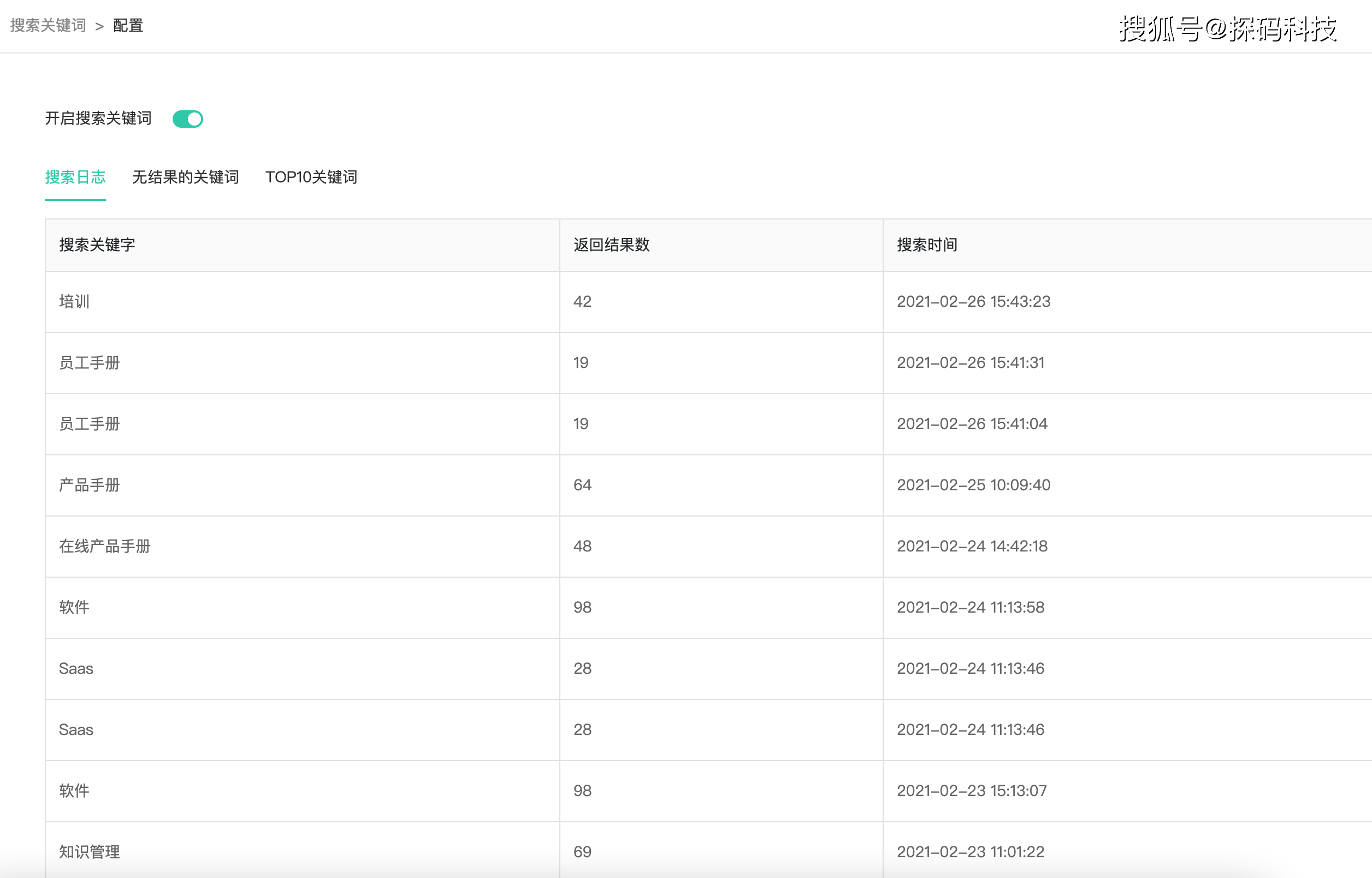Go back to 搜索关键词 breadcrumb
Image resolution: width=1372 pixels, height=878 pixels.
coord(48,26)
